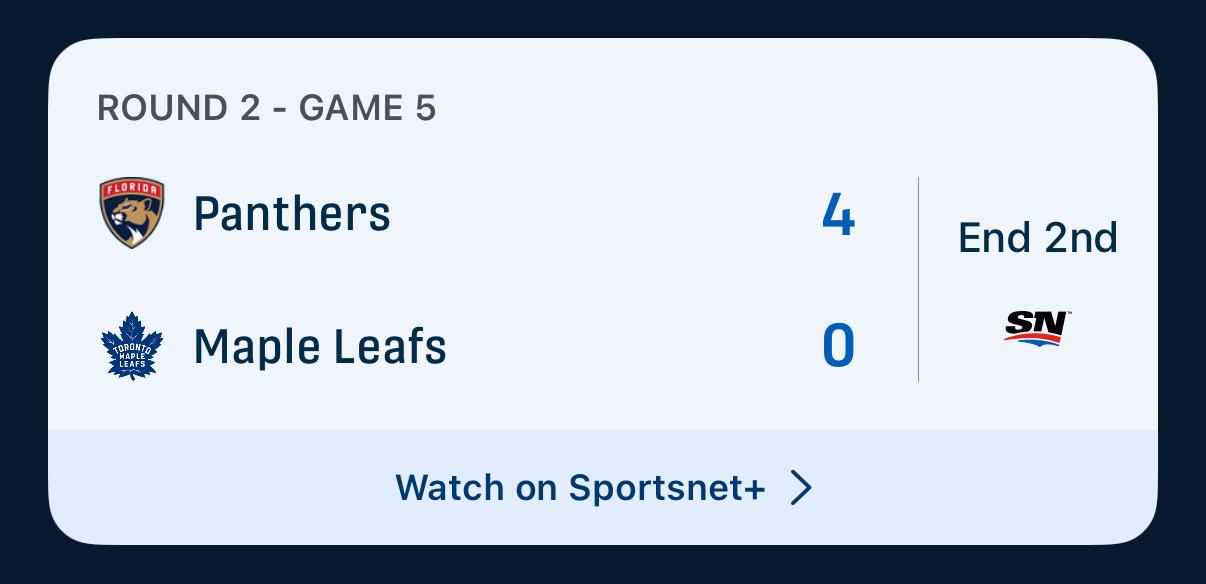
Task: Click the Panthers score of 4
Action: tap(838, 213)
